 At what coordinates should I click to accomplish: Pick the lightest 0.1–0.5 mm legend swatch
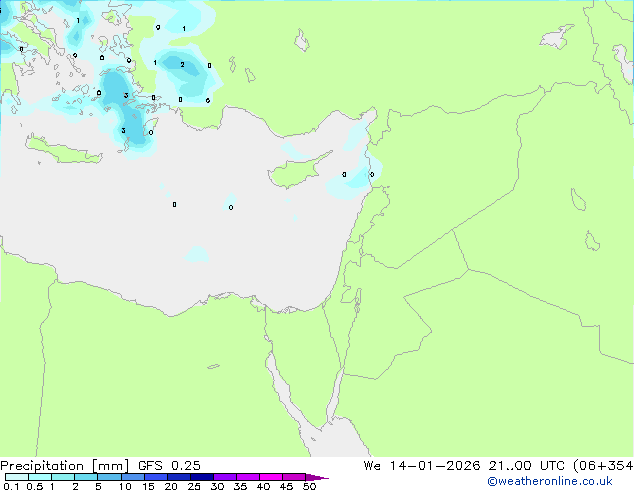pos(17,477)
